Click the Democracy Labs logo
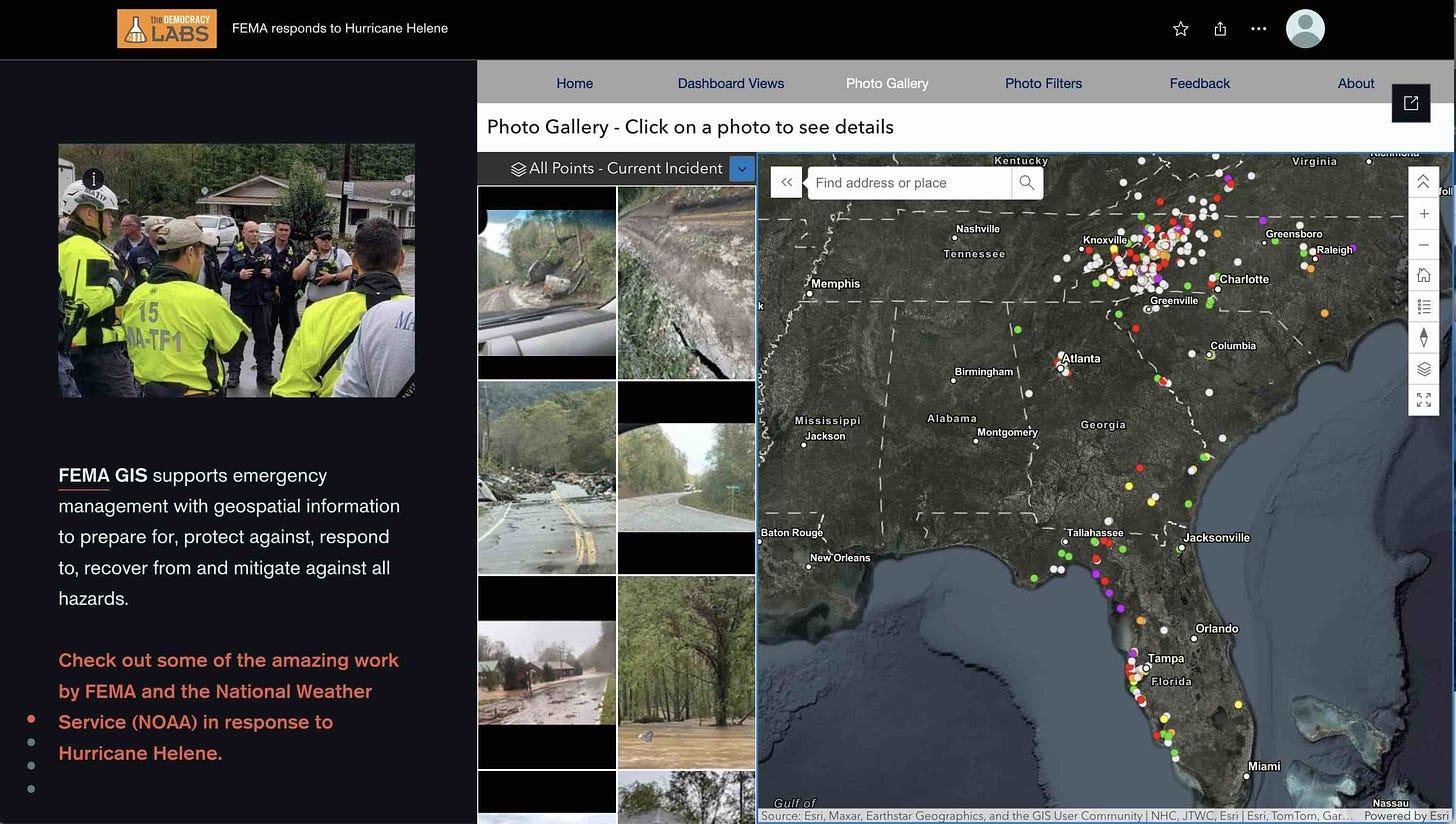The height and width of the screenshot is (824, 1456). coord(167,28)
